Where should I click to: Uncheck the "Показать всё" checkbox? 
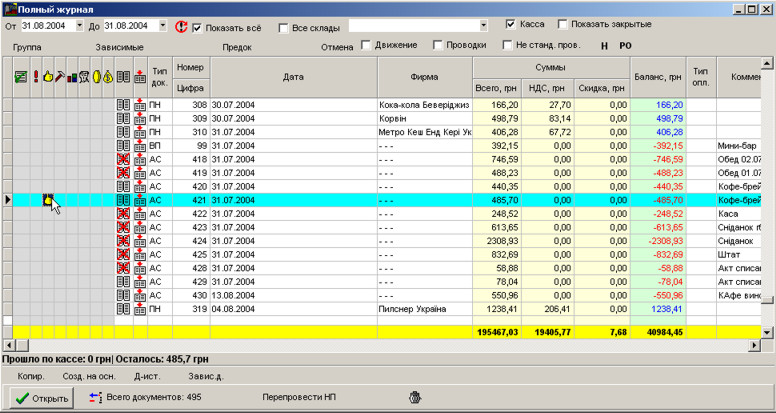click(196, 26)
